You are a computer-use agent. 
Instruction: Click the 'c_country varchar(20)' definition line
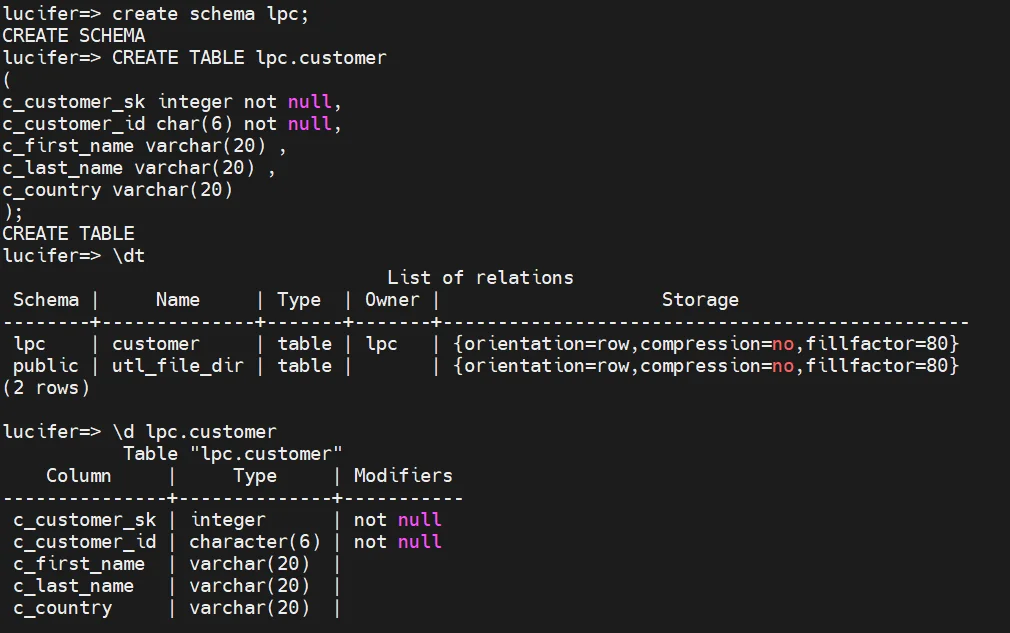[x=117, y=190]
